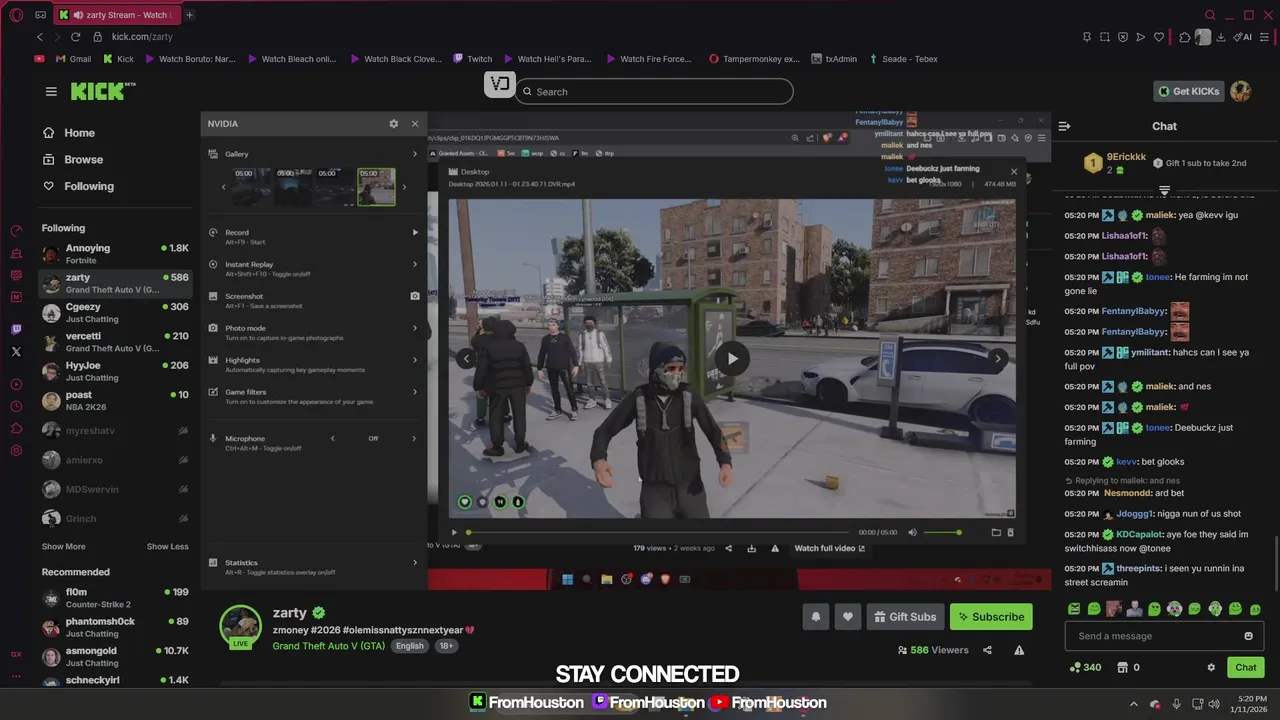Collapse chat with arrow icon
The height and width of the screenshot is (720, 1280).
pos(1064,126)
